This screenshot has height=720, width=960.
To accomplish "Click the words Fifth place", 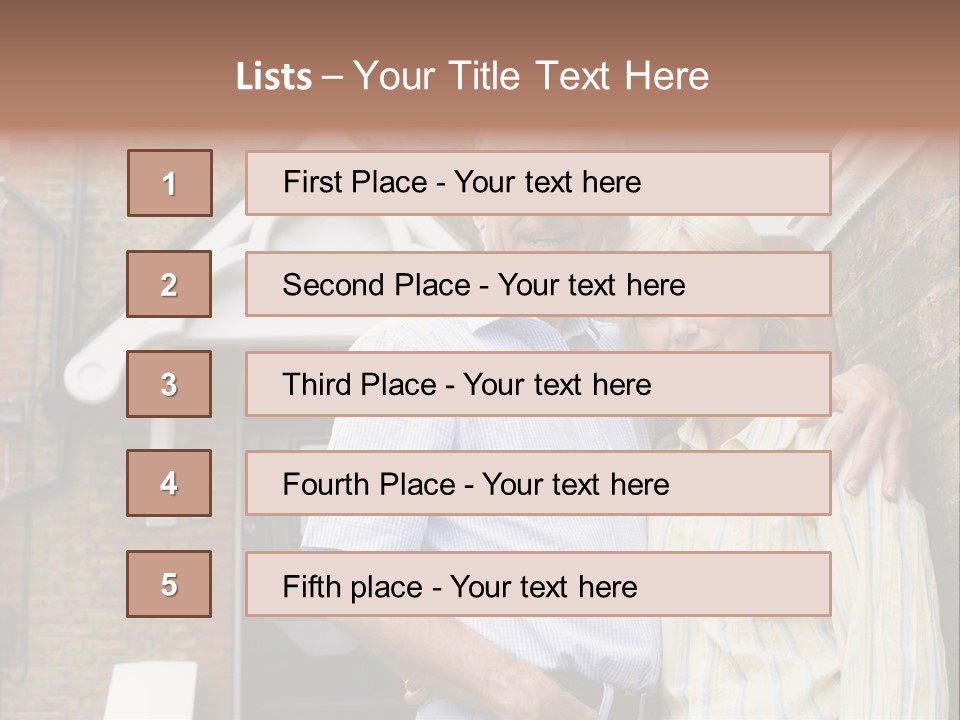I will pyautogui.click(x=353, y=587).
